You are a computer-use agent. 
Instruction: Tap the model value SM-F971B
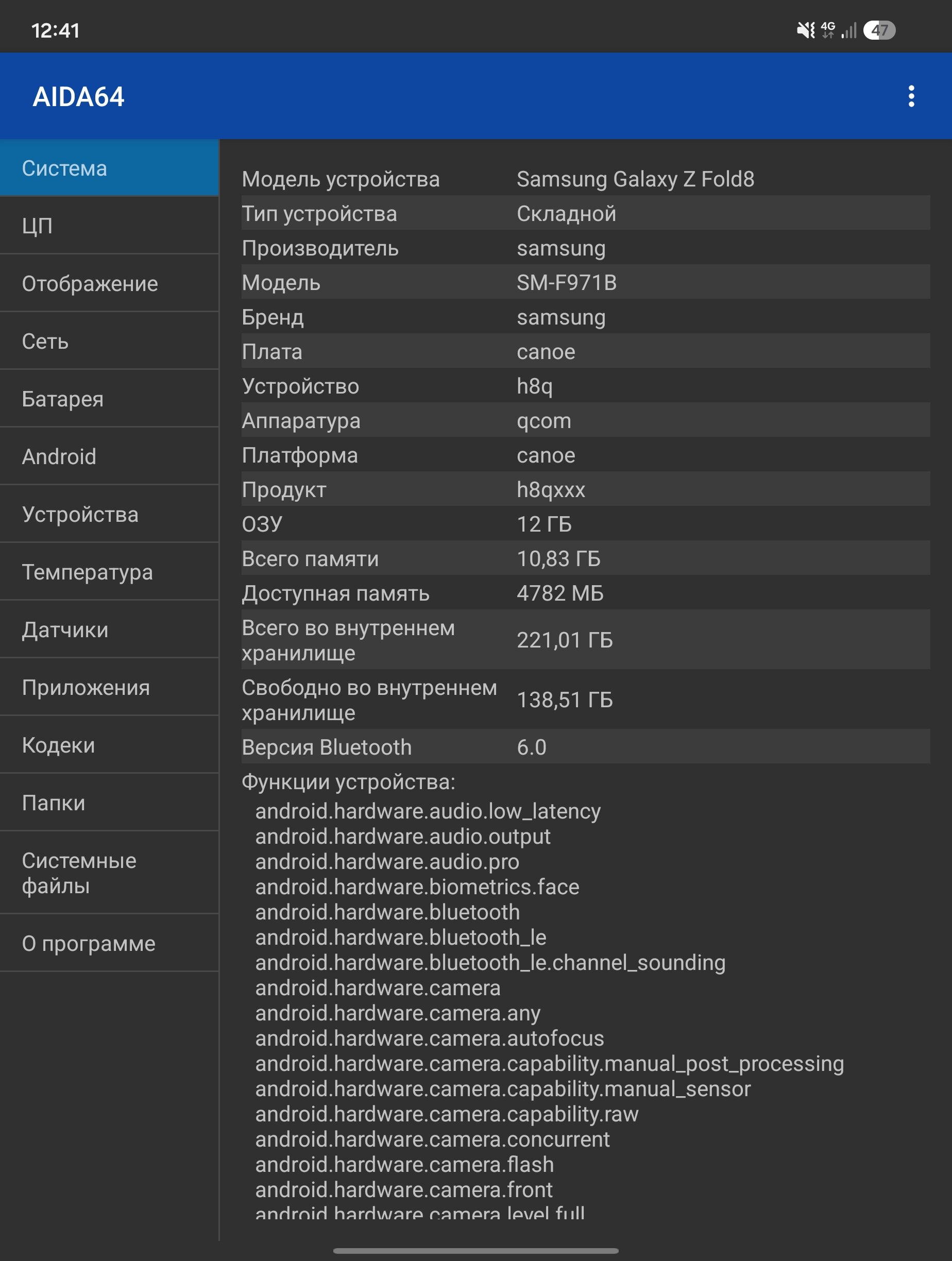coord(567,283)
